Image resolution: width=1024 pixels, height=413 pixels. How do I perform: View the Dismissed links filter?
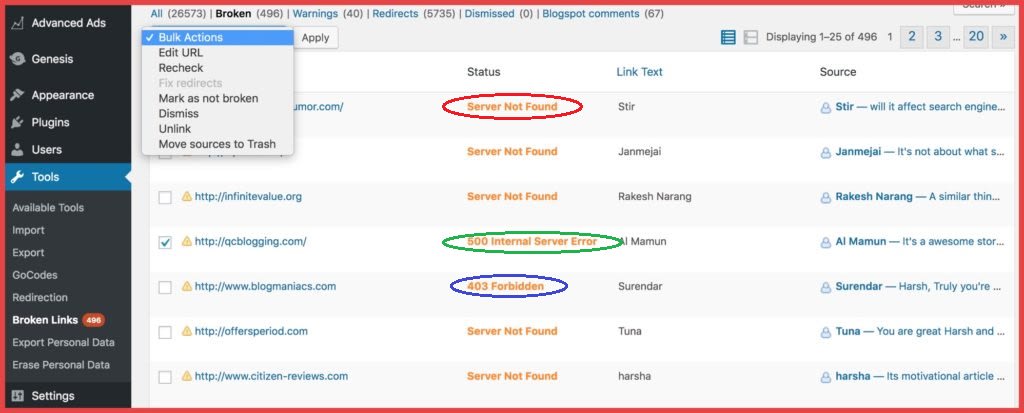pyautogui.click(x=490, y=13)
